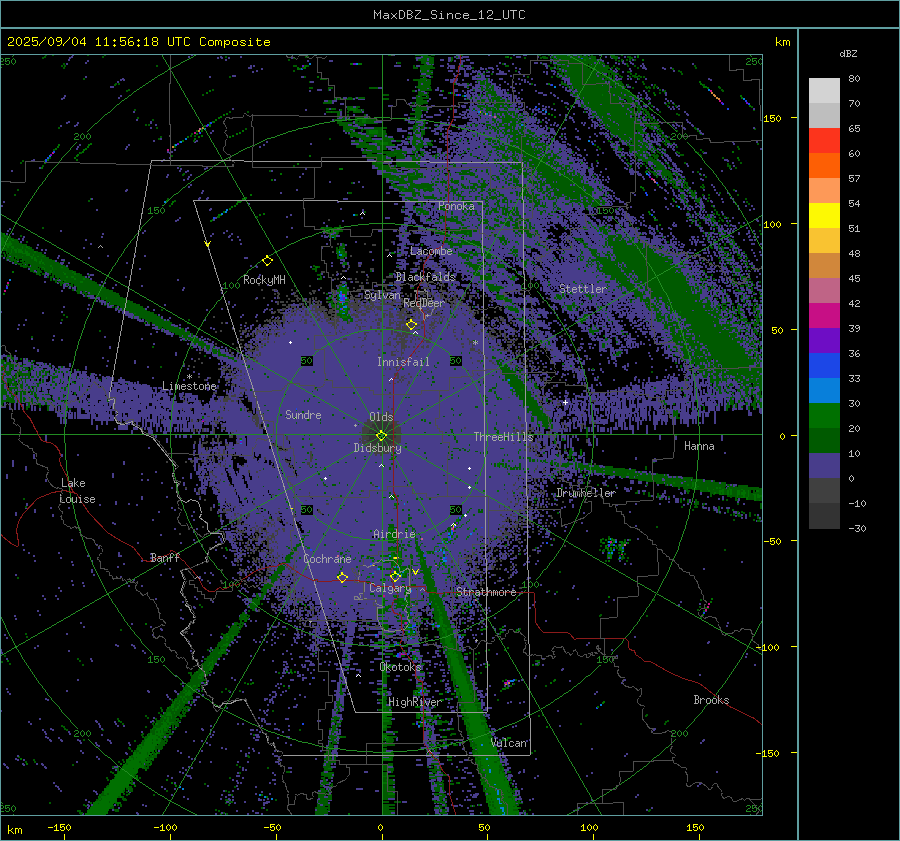Click the yellow diamond marker near Cochrane

(x=342, y=577)
